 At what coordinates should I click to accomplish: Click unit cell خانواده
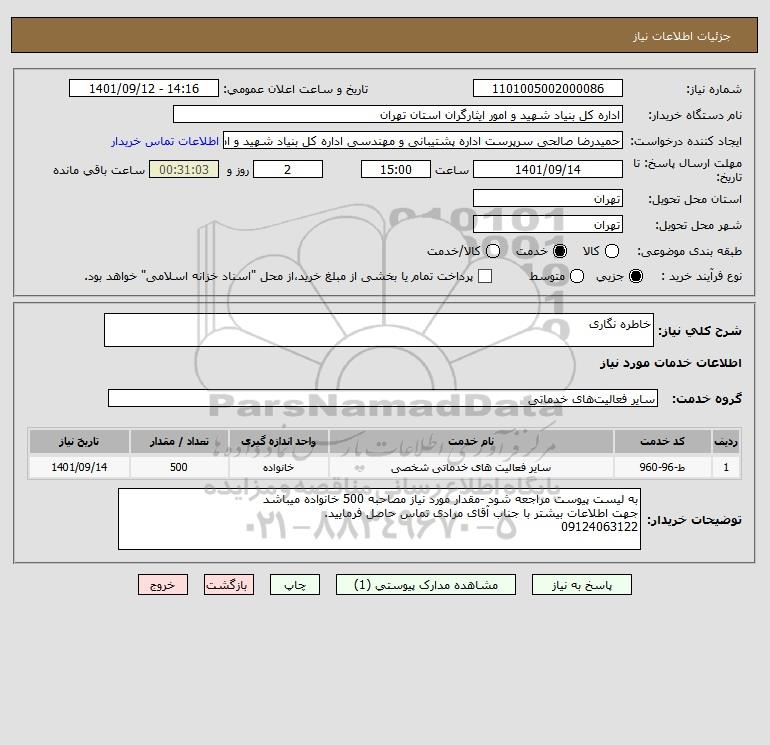click(x=278, y=467)
